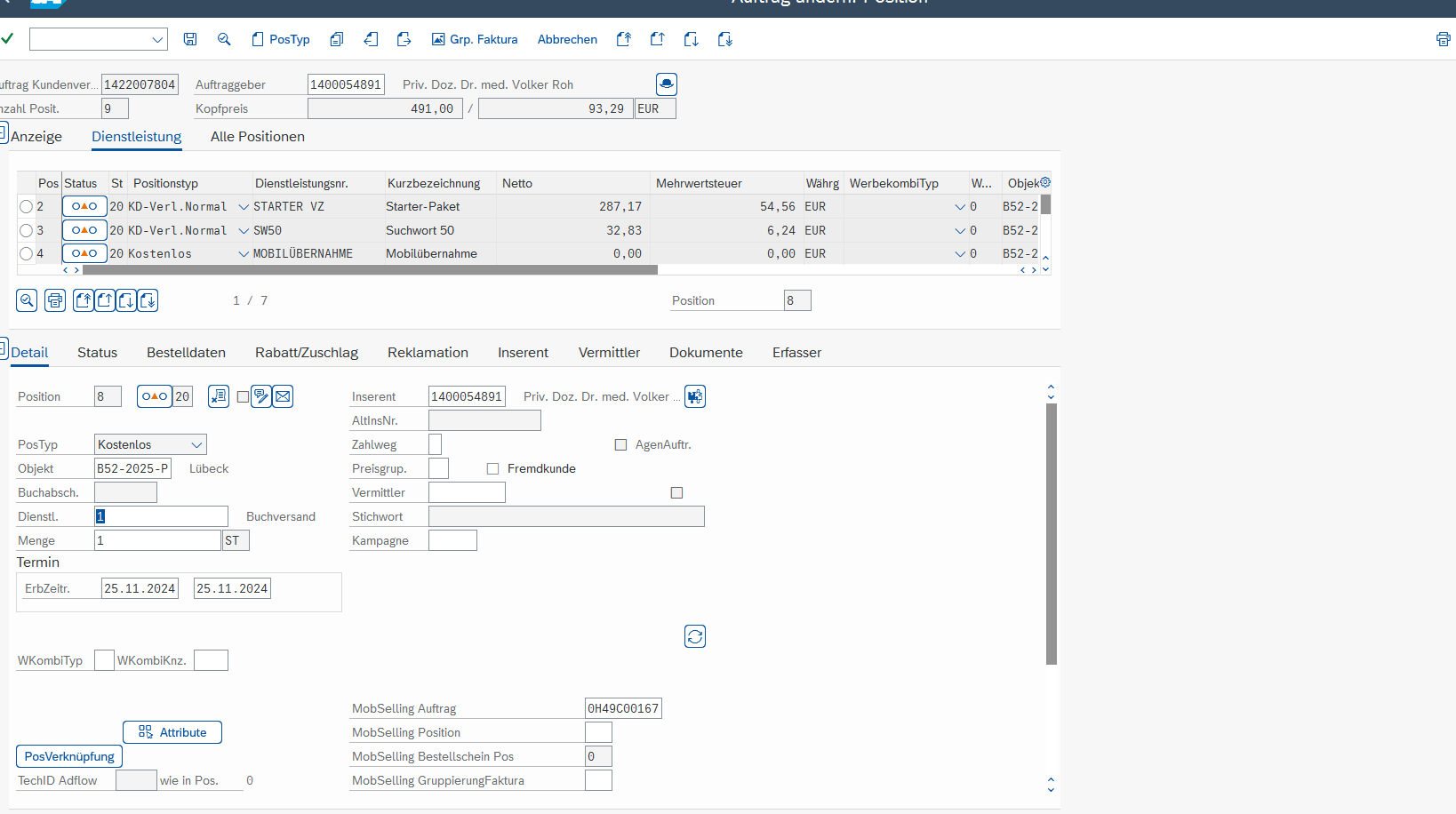This screenshot has height=814, width=1456.
Task: Click the edit-note pencil icon in Detail
Action: [x=261, y=396]
